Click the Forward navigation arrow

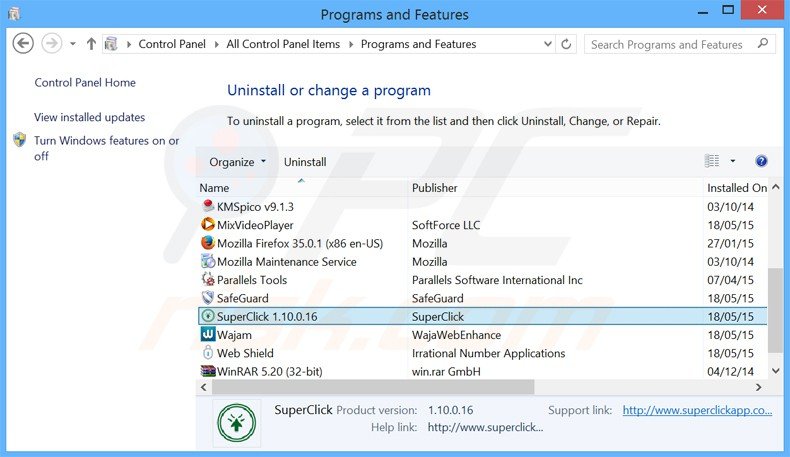click(51, 44)
